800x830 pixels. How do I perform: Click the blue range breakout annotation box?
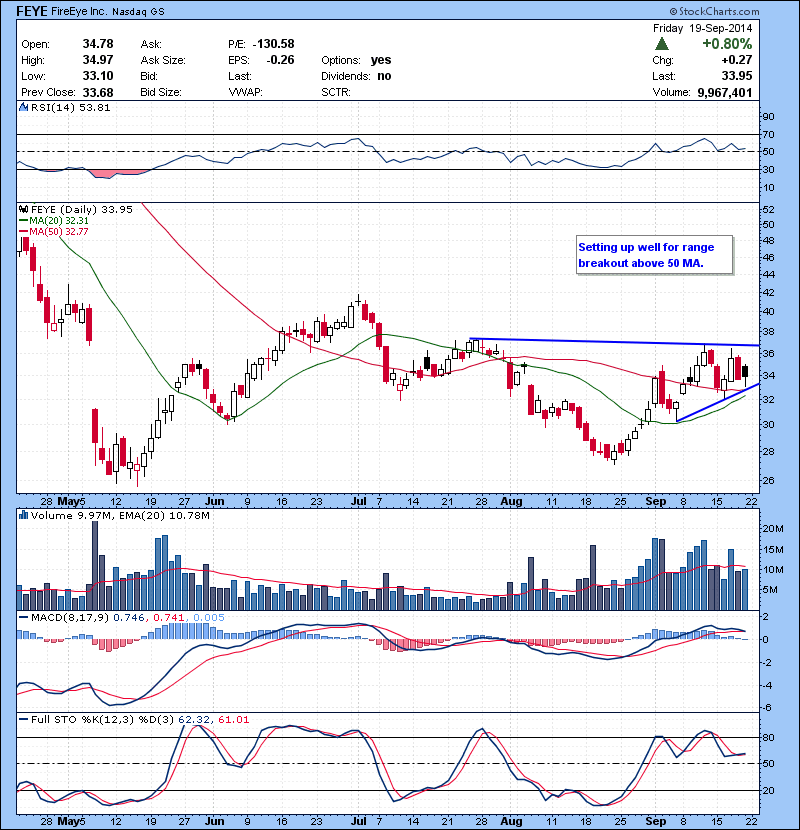click(654, 255)
